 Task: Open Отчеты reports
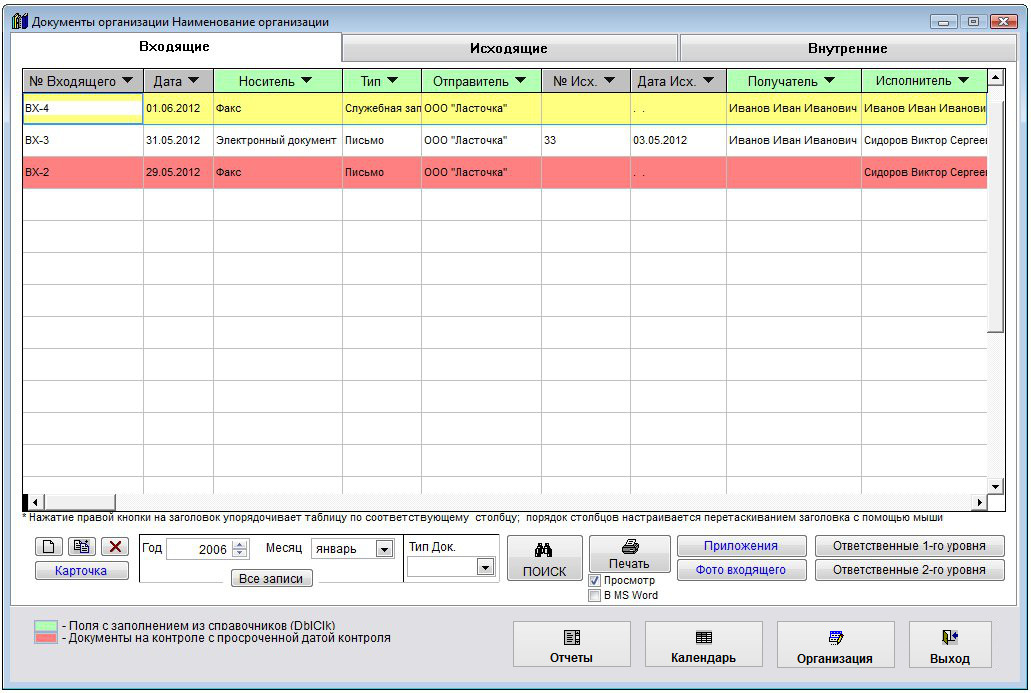tap(571, 645)
